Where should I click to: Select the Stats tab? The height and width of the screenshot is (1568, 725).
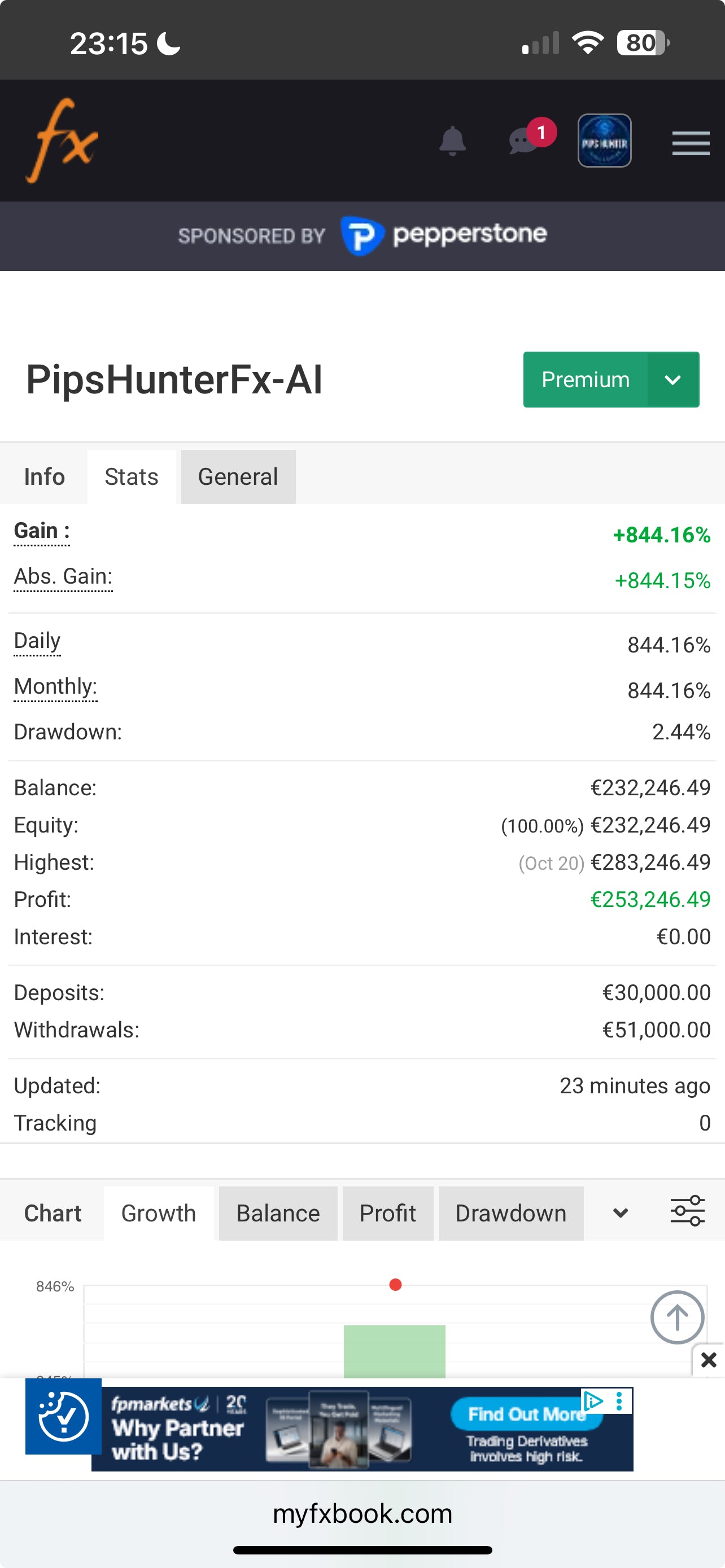pyautogui.click(x=132, y=477)
